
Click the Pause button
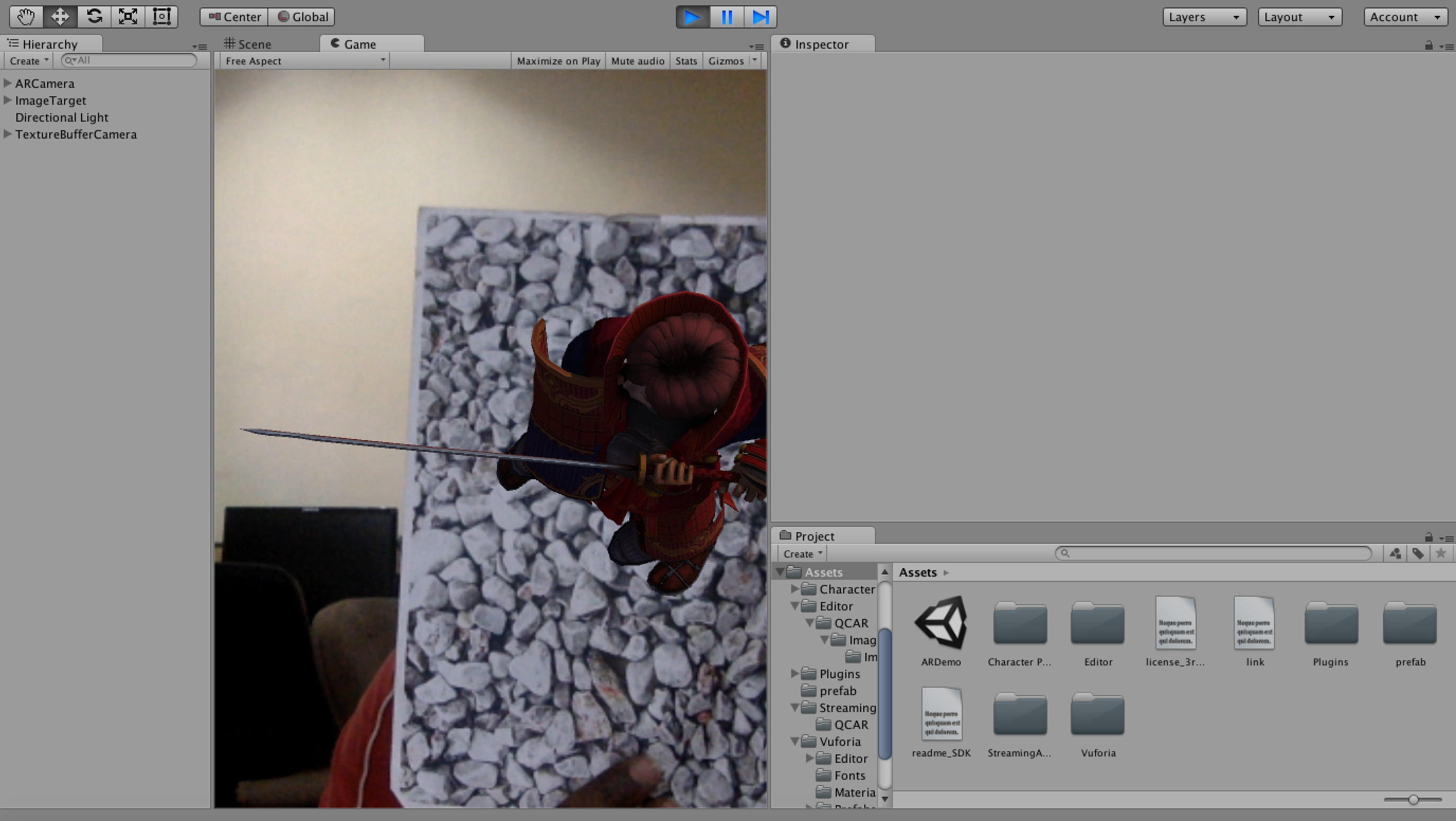tap(726, 17)
